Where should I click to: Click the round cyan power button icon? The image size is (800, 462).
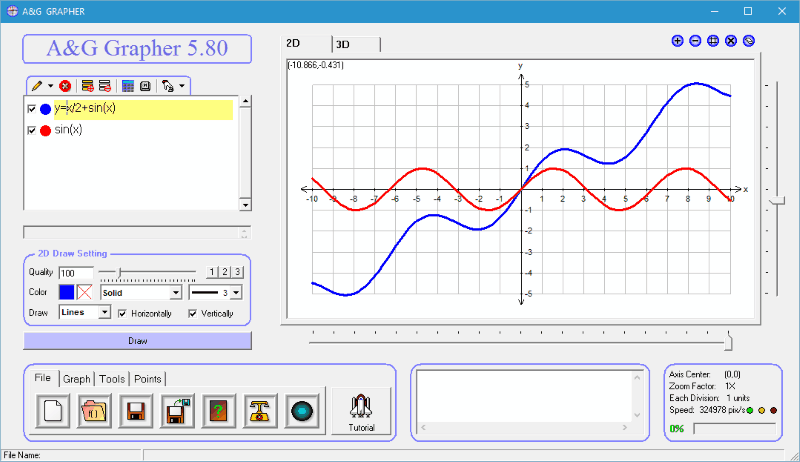point(302,411)
